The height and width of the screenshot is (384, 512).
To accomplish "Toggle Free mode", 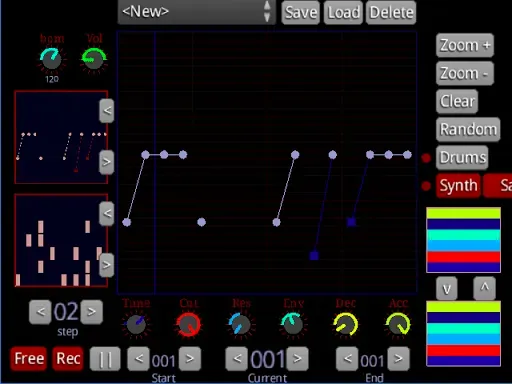I will coord(29,359).
